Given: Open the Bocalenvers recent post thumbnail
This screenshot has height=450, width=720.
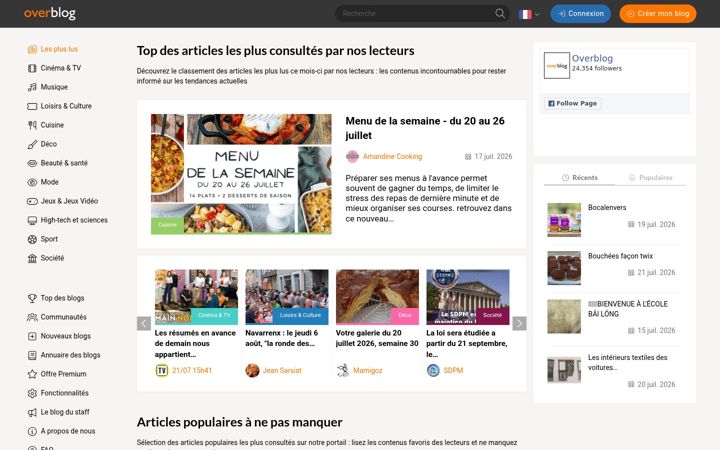Looking at the screenshot, I should (x=564, y=220).
